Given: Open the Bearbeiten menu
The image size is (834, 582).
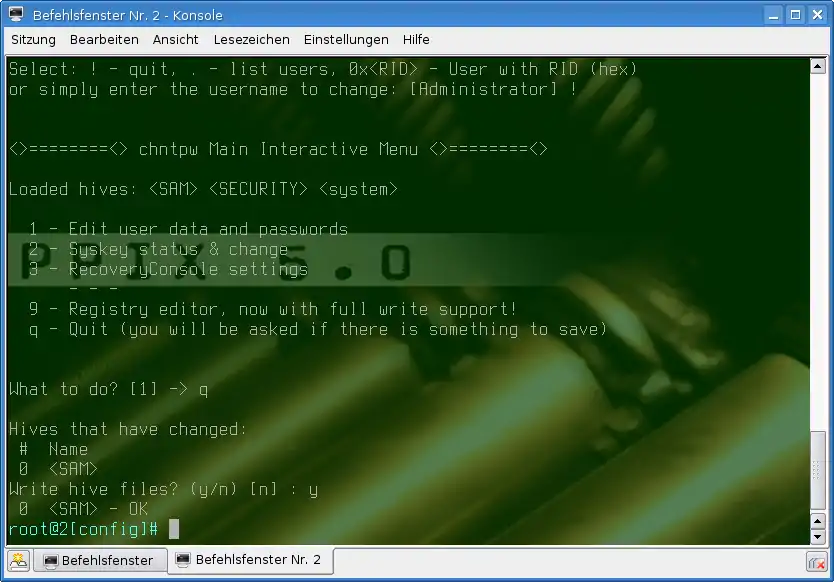Looking at the screenshot, I should (104, 40).
